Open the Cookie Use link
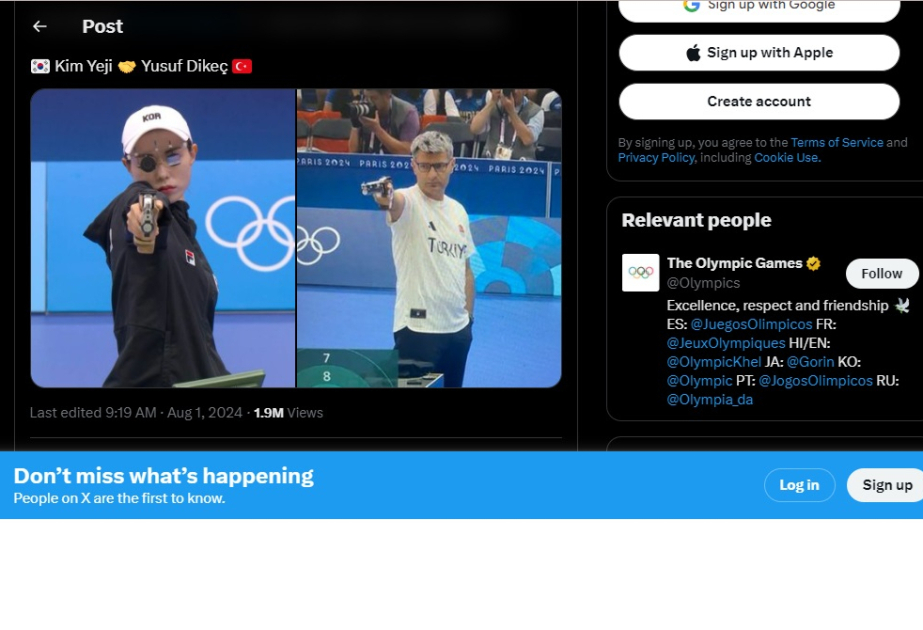923x630 pixels. point(787,158)
